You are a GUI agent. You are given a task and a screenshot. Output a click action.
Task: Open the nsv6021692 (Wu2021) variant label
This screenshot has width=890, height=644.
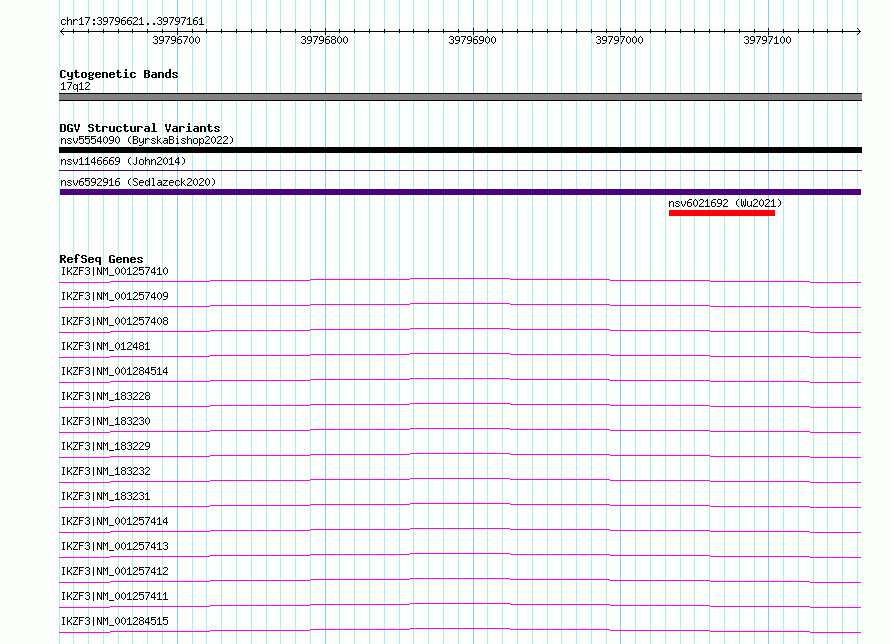coord(725,203)
